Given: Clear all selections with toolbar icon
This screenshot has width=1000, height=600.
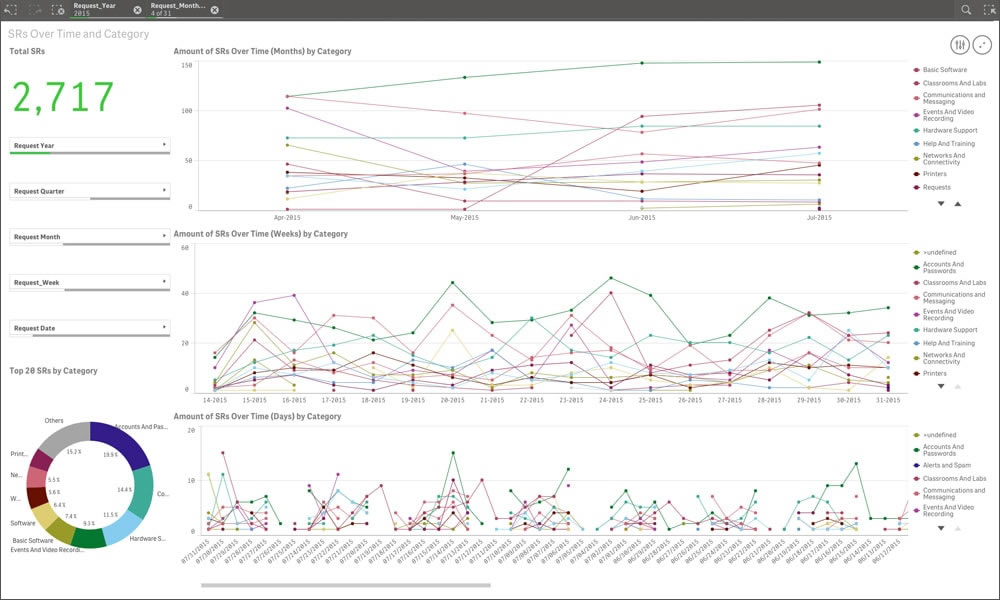Looking at the screenshot, I should point(57,10).
